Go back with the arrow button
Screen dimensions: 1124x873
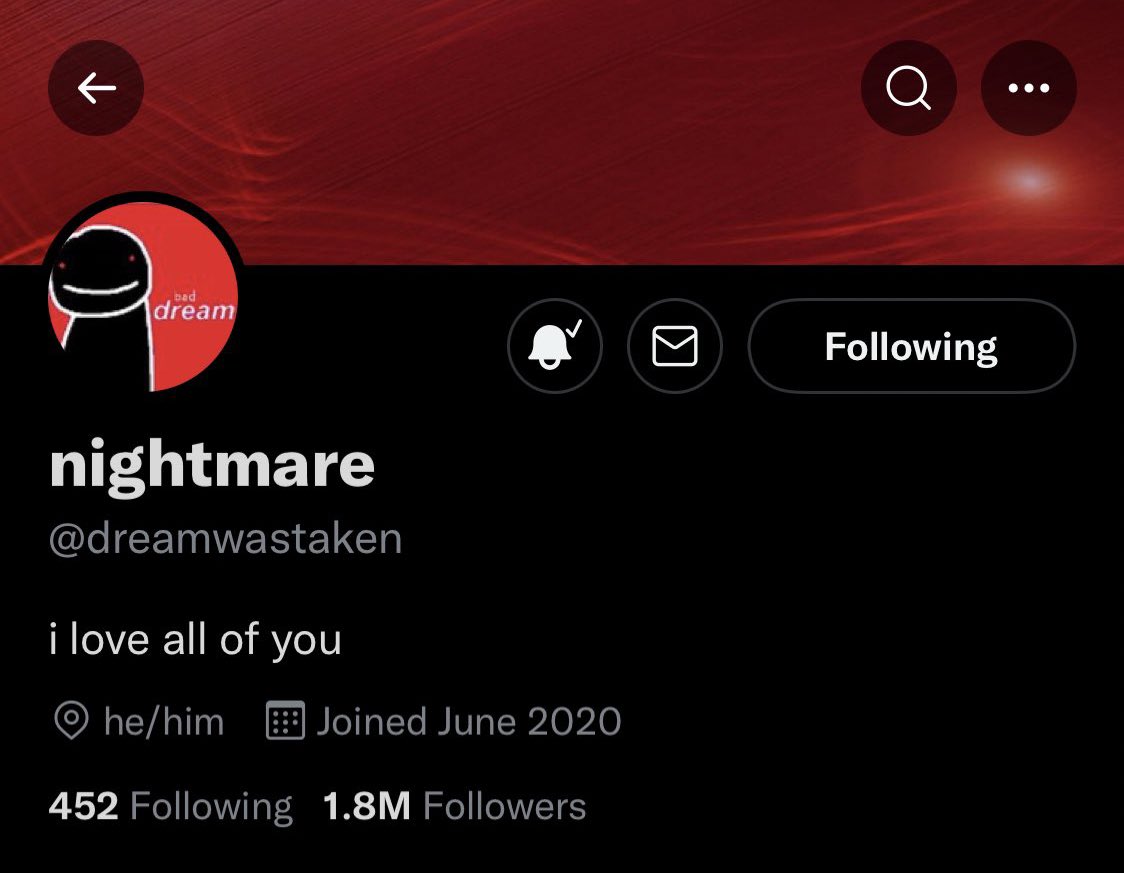click(x=96, y=88)
